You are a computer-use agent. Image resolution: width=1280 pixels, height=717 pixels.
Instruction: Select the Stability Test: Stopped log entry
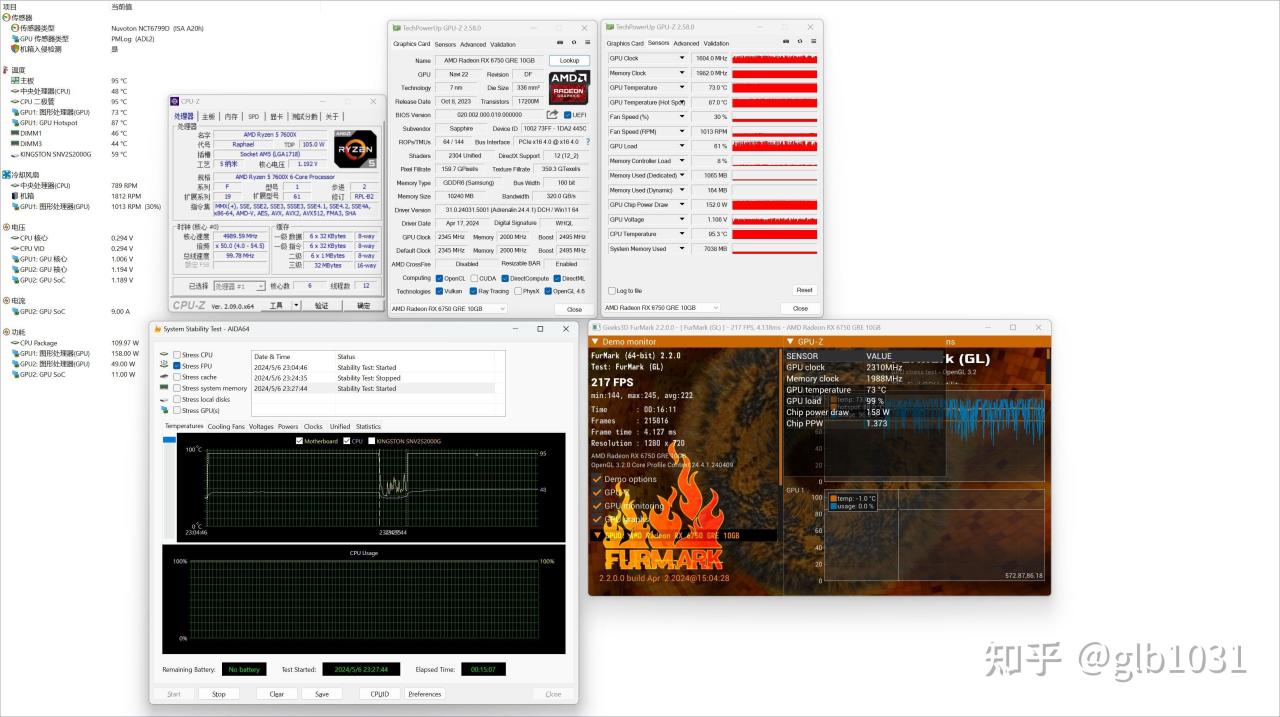pyautogui.click(x=368, y=378)
